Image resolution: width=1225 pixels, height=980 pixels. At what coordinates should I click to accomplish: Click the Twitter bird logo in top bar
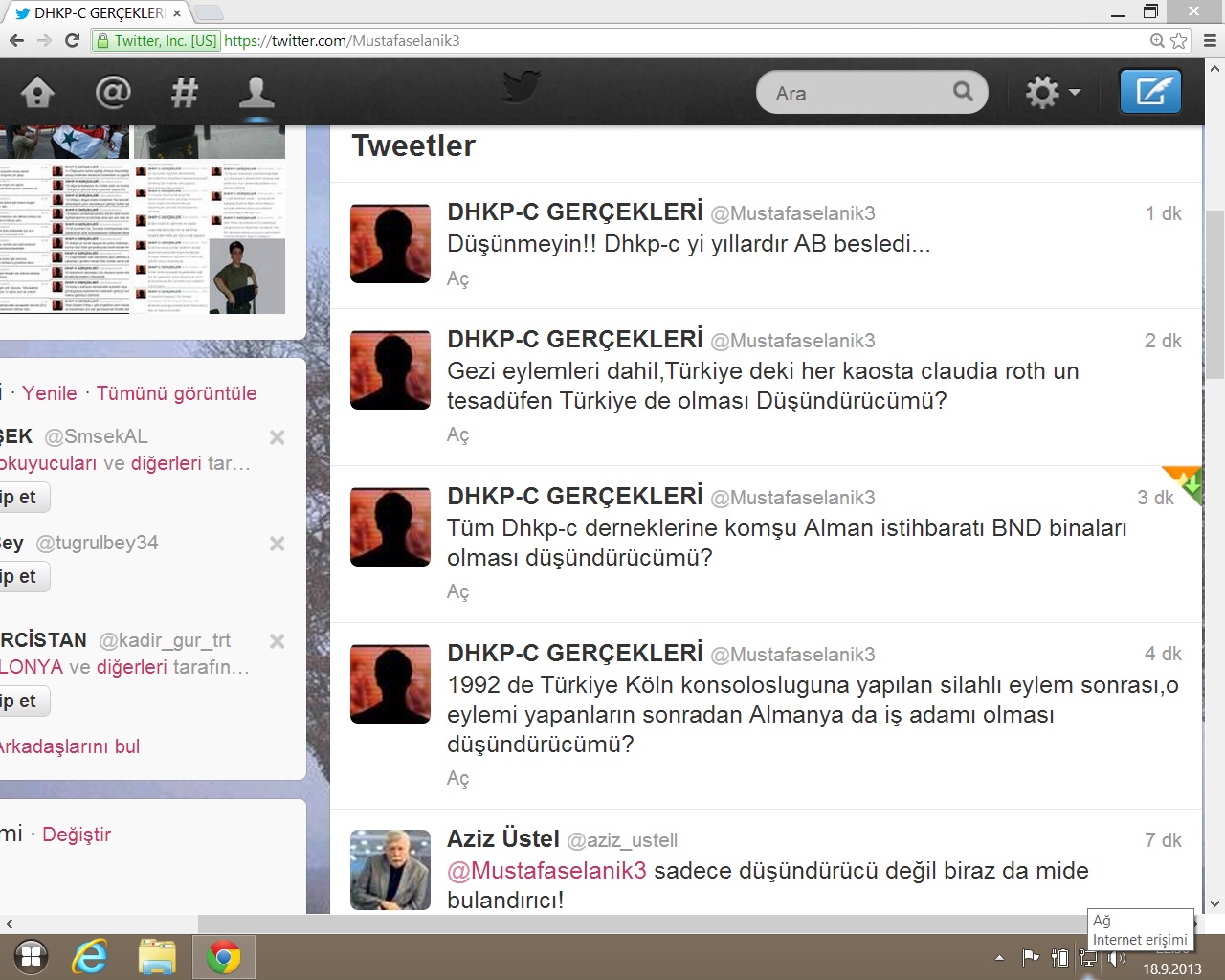[x=522, y=86]
